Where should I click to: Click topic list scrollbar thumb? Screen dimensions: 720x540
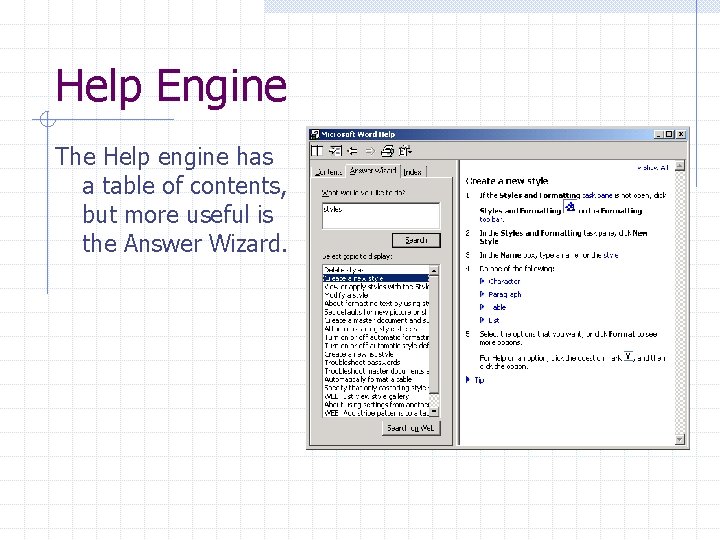click(434, 334)
